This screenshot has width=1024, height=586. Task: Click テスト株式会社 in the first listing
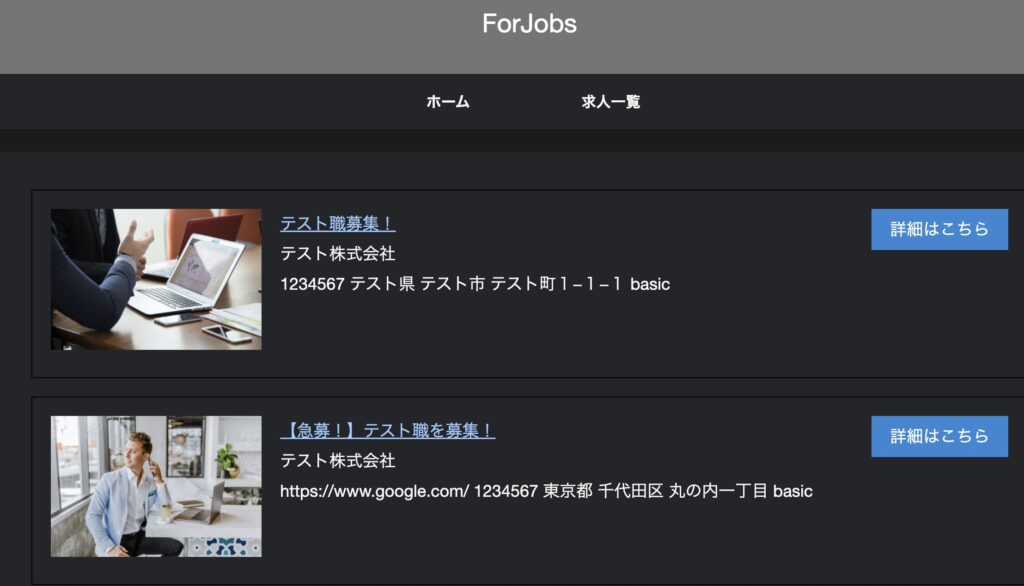pos(338,253)
